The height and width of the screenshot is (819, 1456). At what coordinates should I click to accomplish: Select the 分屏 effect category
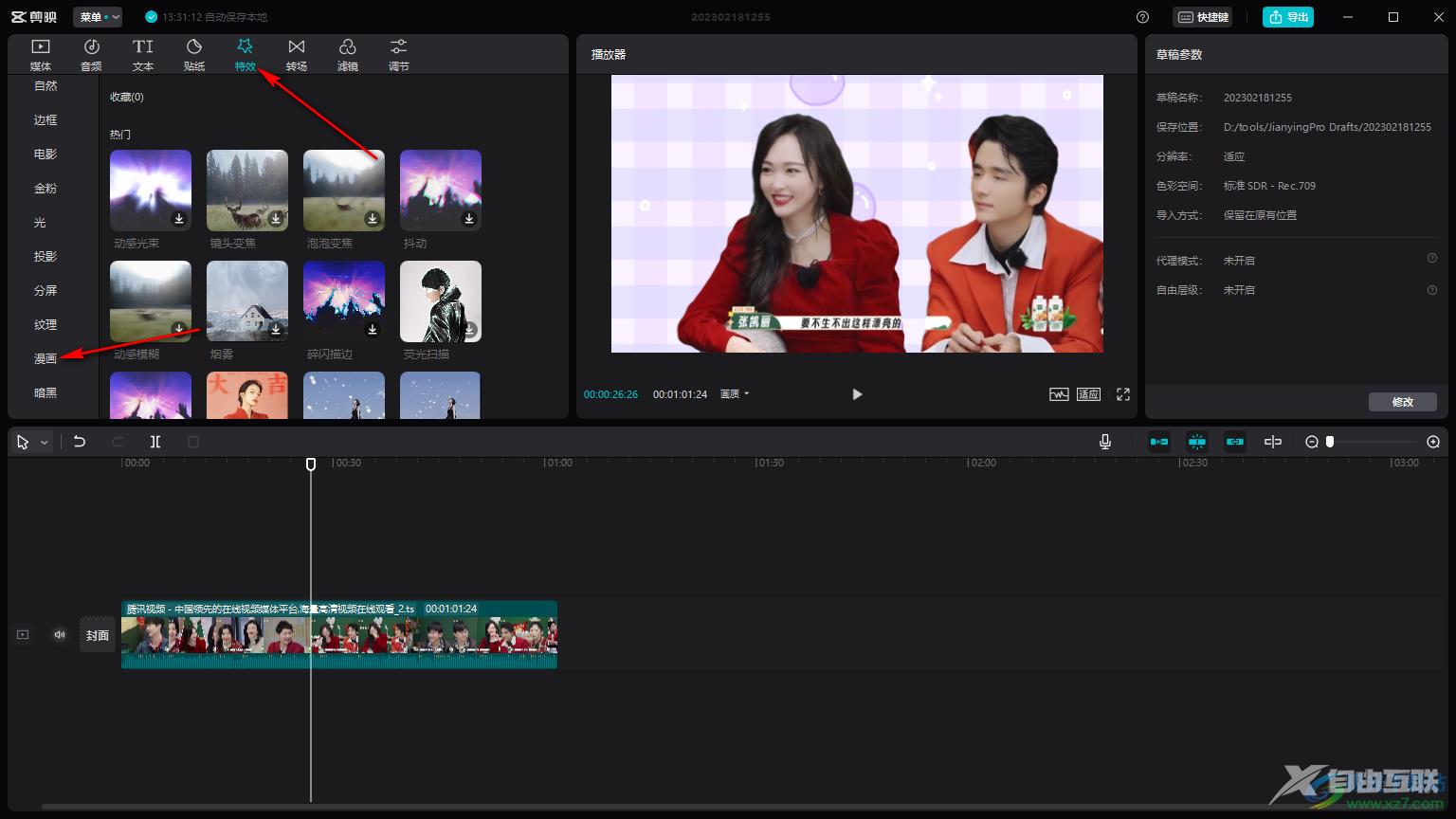(45, 290)
